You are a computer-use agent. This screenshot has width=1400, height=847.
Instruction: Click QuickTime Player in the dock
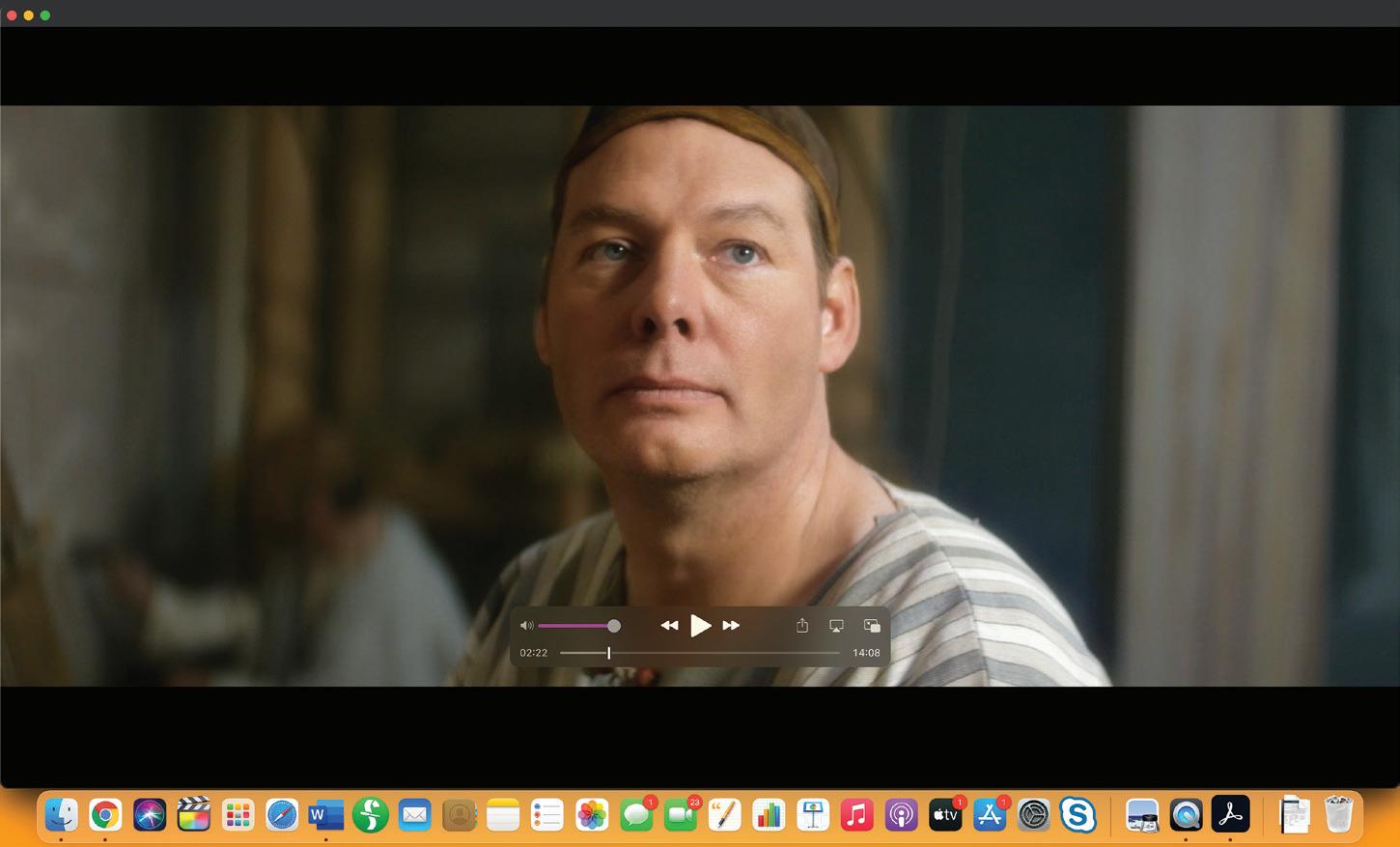pyautogui.click(x=1187, y=816)
